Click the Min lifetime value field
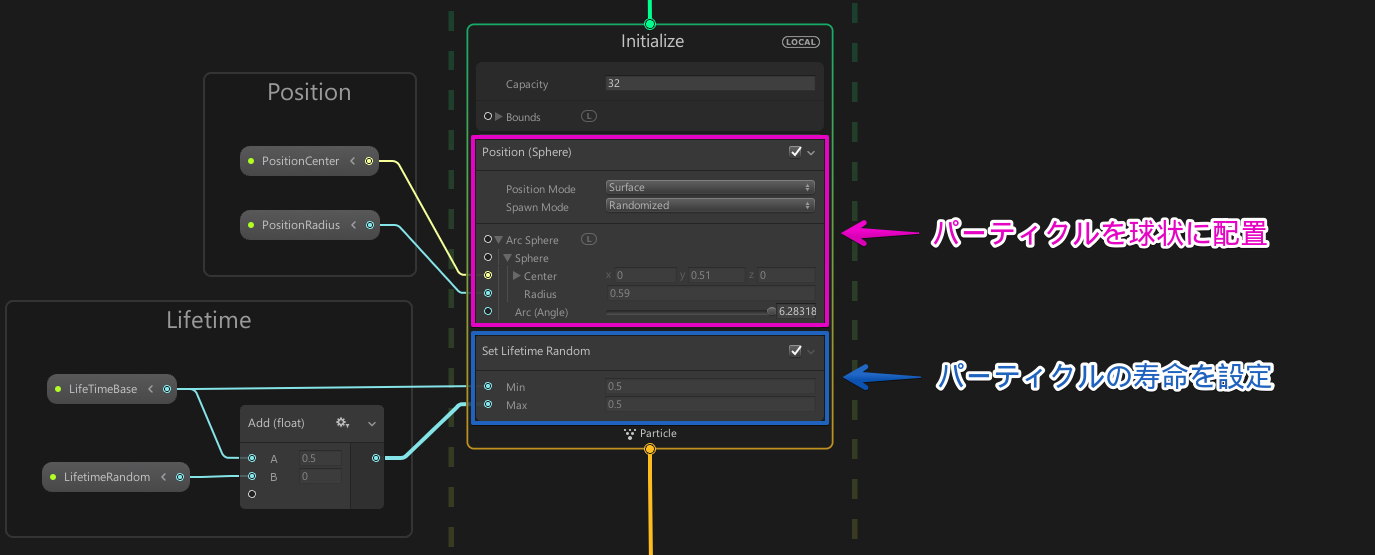 pos(710,386)
